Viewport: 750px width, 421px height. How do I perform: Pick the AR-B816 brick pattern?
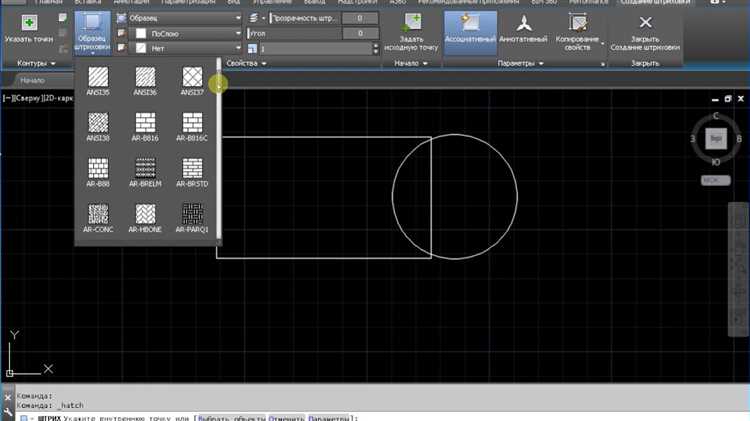(x=145, y=123)
